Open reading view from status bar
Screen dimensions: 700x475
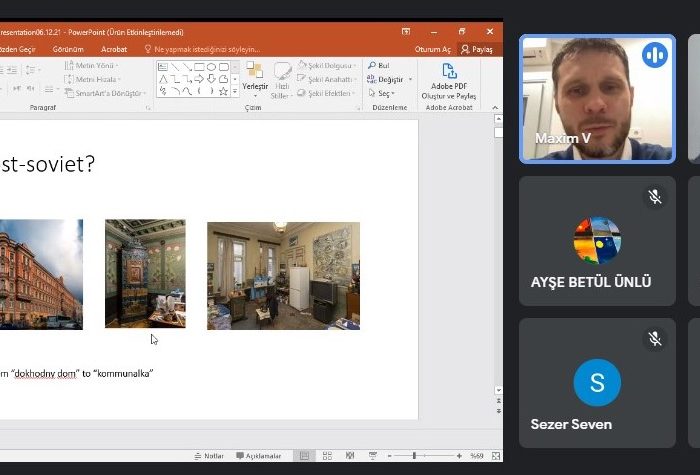(x=349, y=456)
